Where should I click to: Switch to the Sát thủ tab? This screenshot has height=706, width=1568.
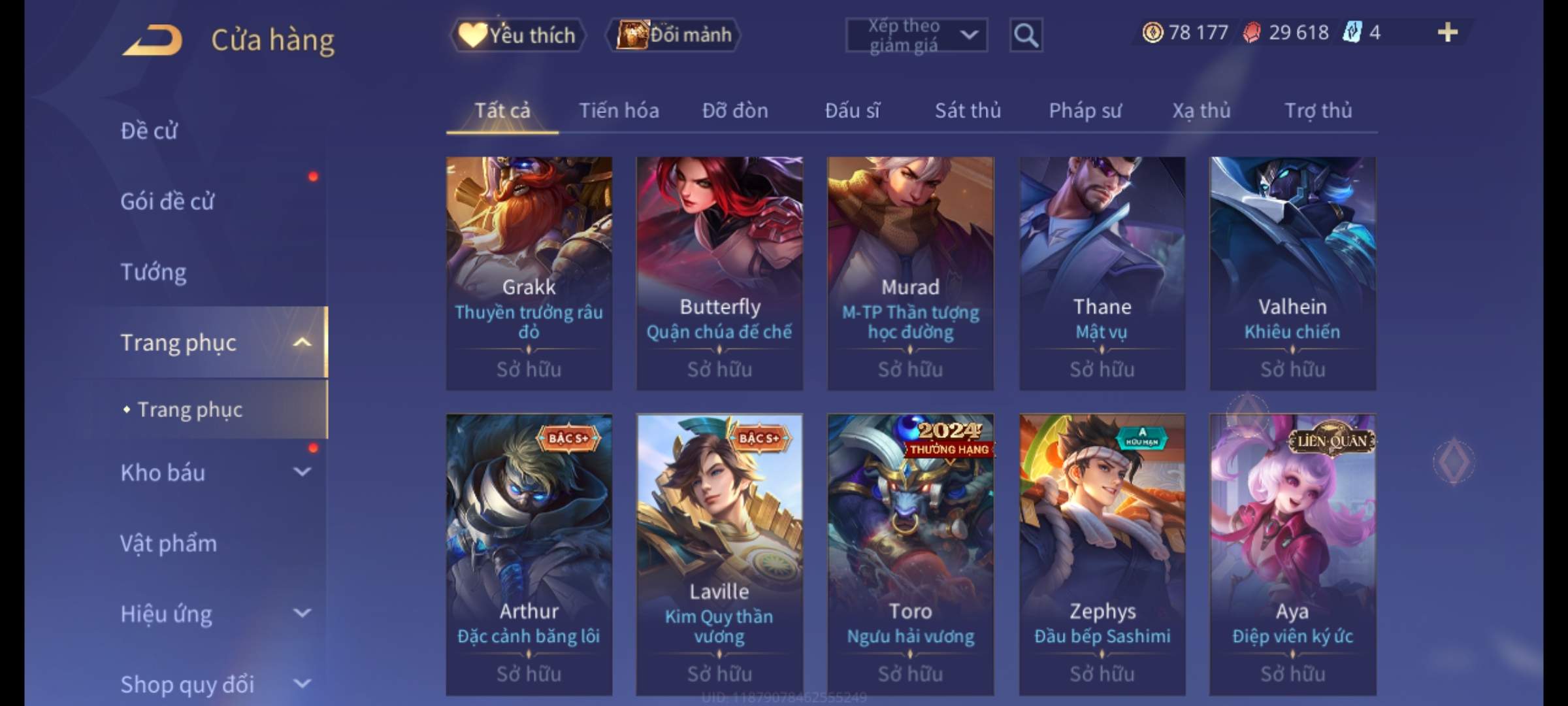tap(968, 110)
